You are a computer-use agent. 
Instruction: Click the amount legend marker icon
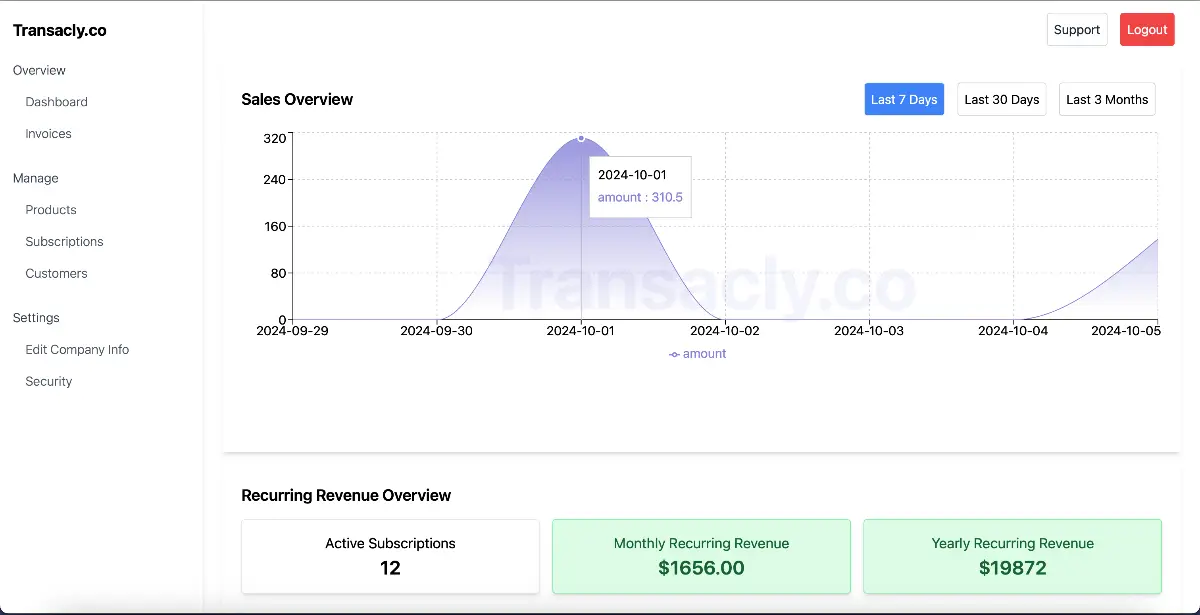point(674,354)
